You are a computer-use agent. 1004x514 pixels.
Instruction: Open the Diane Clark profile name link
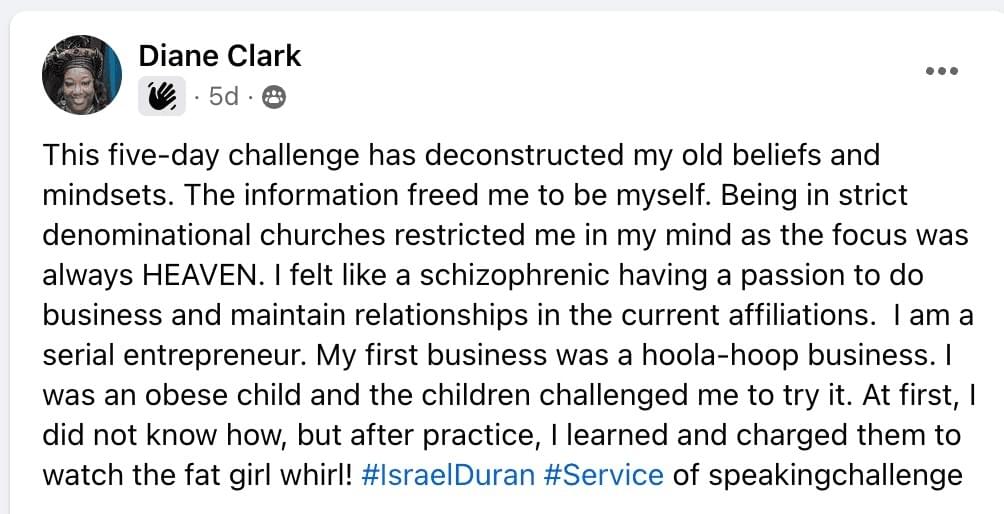[x=220, y=56]
